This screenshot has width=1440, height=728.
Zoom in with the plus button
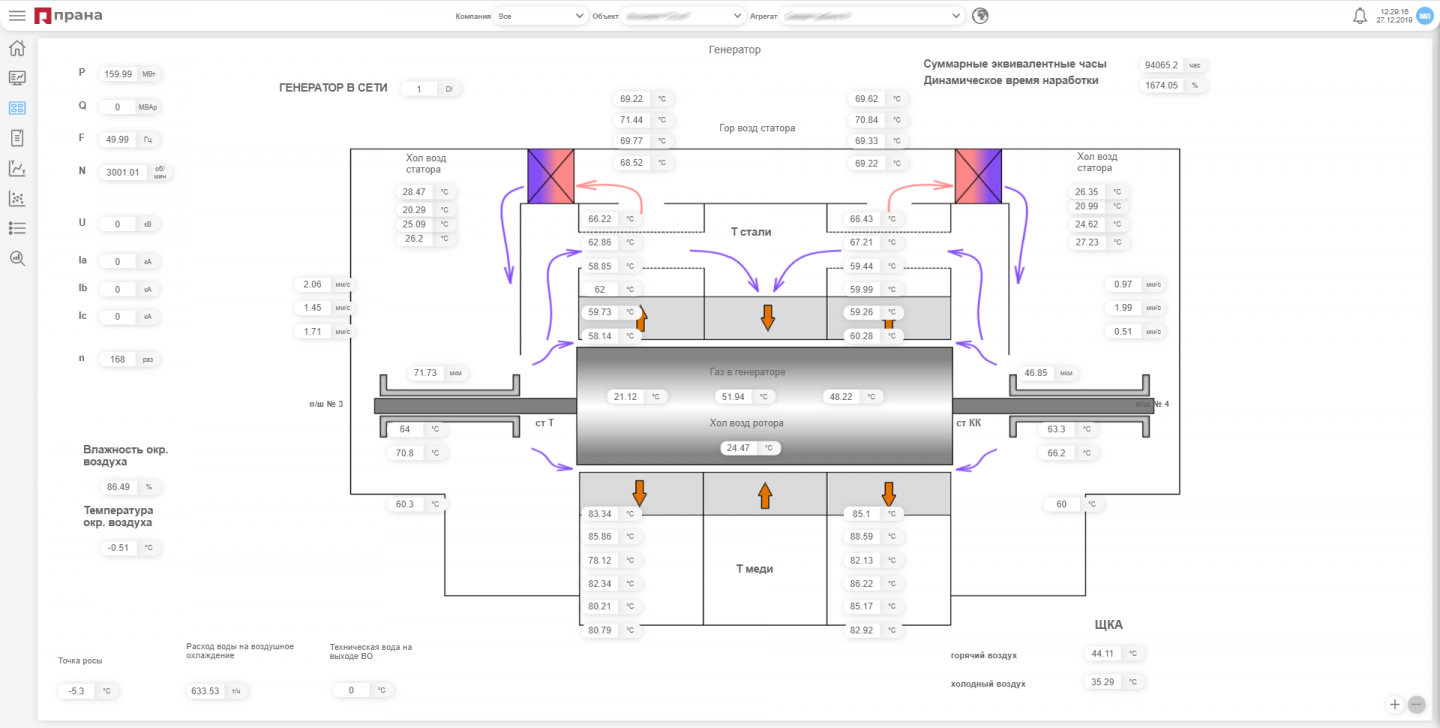tap(1395, 704)
